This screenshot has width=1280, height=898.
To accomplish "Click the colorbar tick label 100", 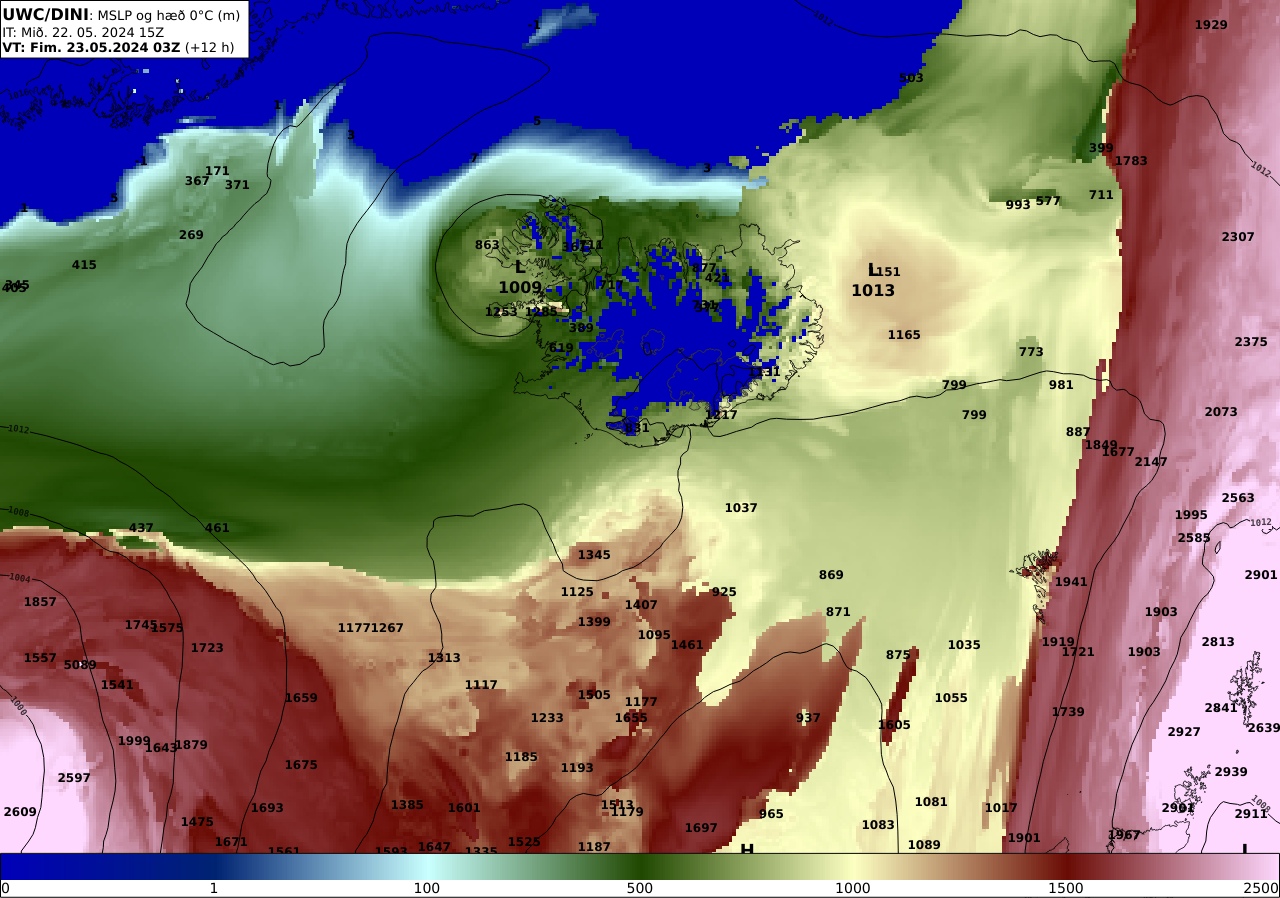I will pyautogui.click(x=427, y=888).
